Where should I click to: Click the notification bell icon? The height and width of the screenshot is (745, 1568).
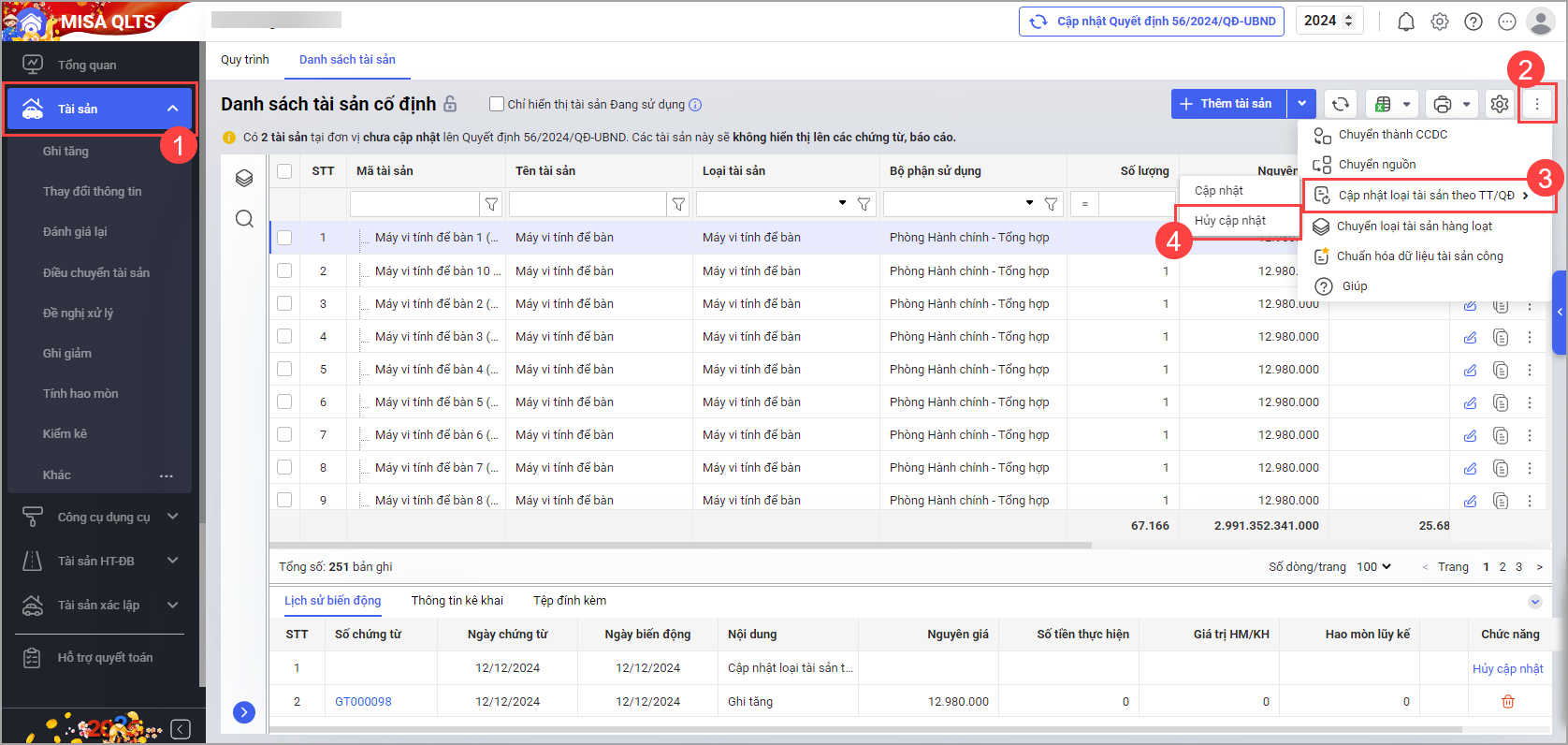1405,22
